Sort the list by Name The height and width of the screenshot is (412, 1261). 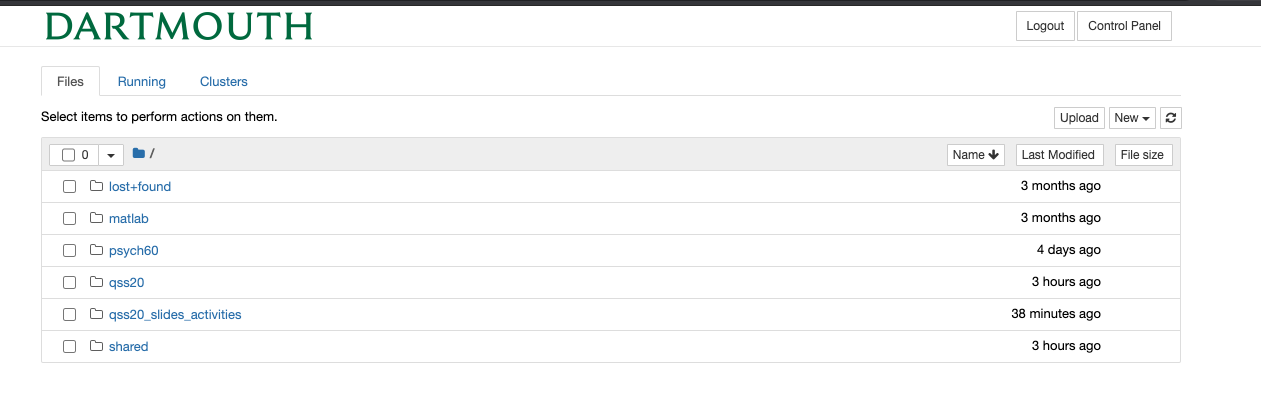(976, 155)
